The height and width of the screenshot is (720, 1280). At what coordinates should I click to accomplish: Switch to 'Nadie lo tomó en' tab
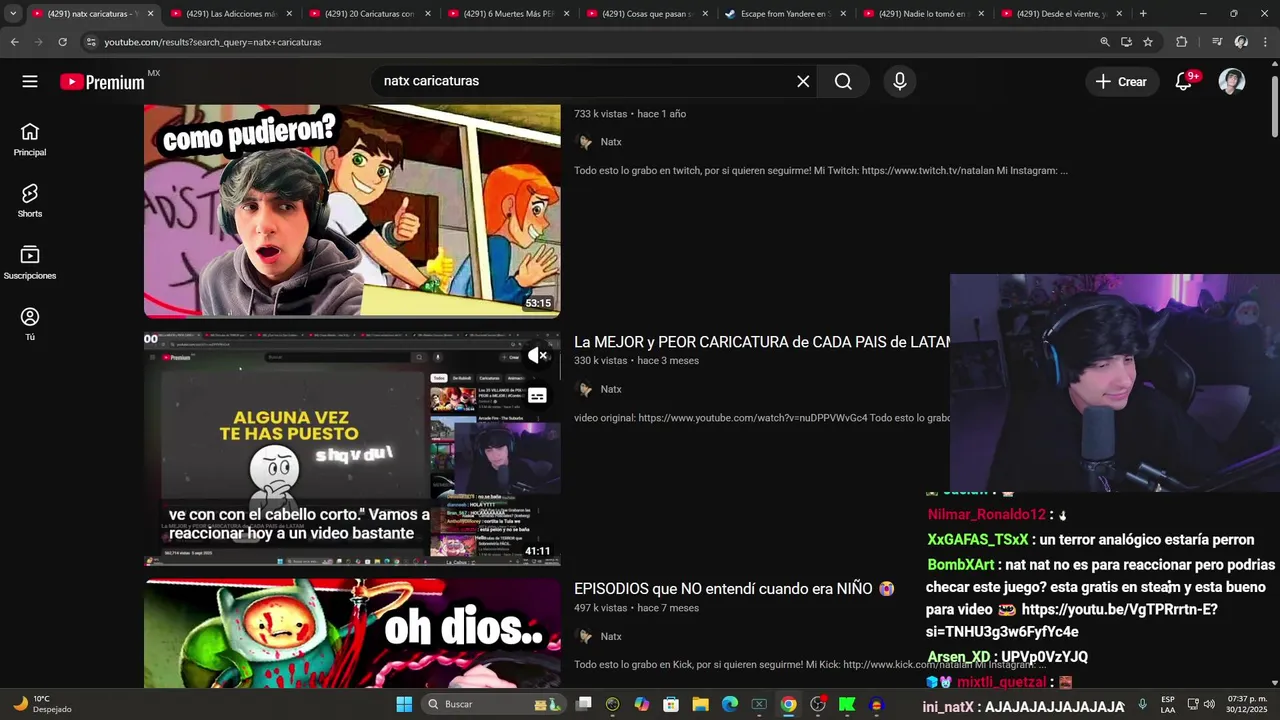tap(924, 14)
